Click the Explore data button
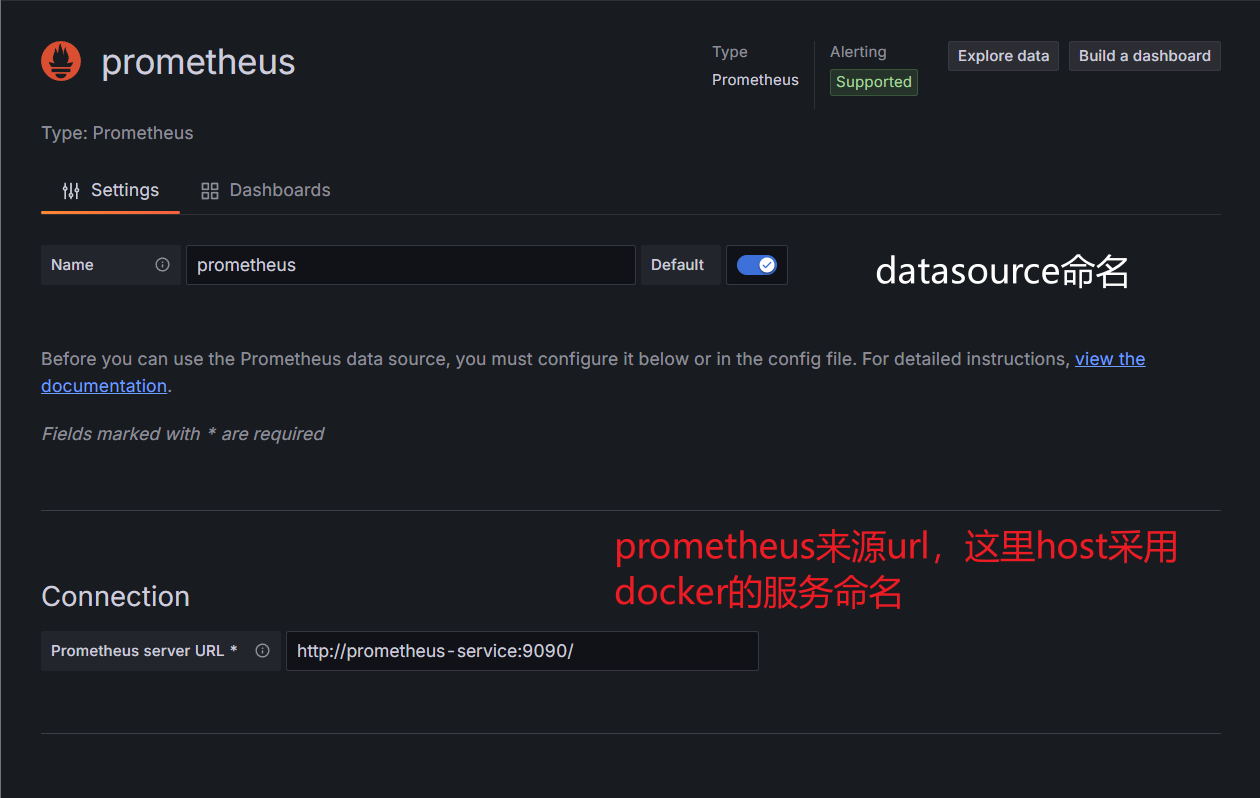 (1003, 56)
